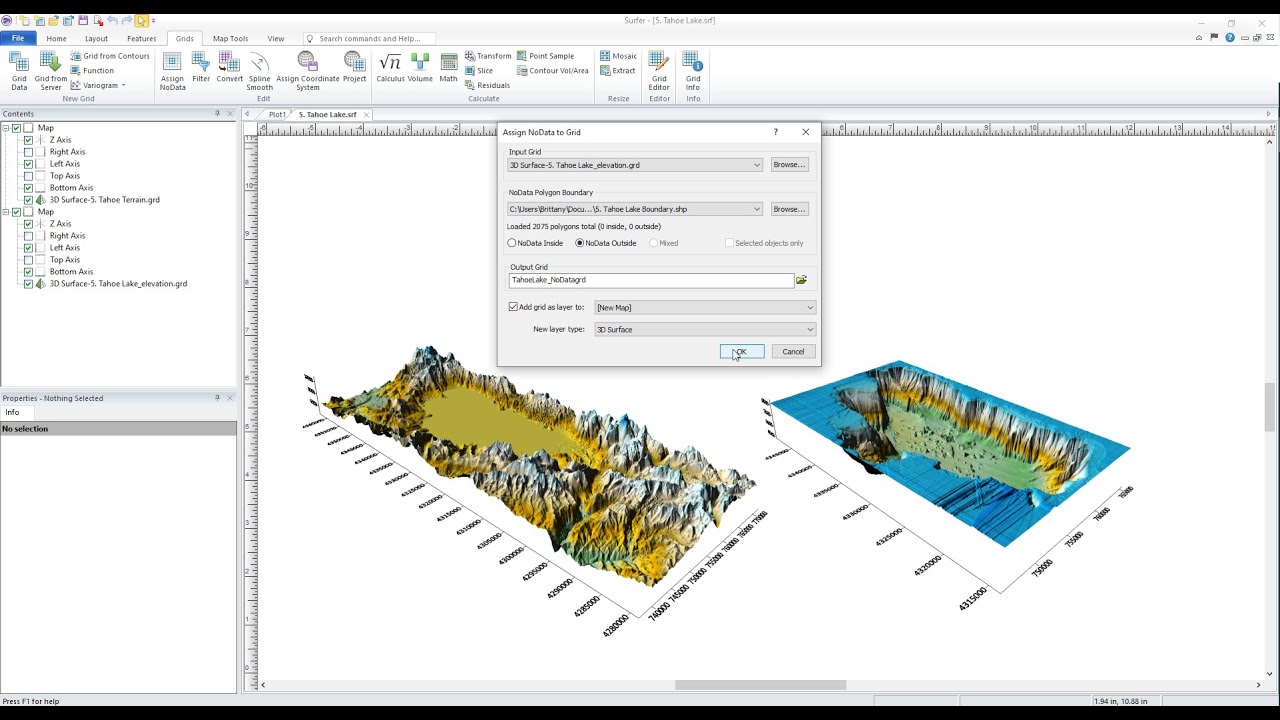The height and width of the screenshot is (720, 1280).
Task: Expand the Variogram dropdown arrow
Action: [x=123, y=85]
